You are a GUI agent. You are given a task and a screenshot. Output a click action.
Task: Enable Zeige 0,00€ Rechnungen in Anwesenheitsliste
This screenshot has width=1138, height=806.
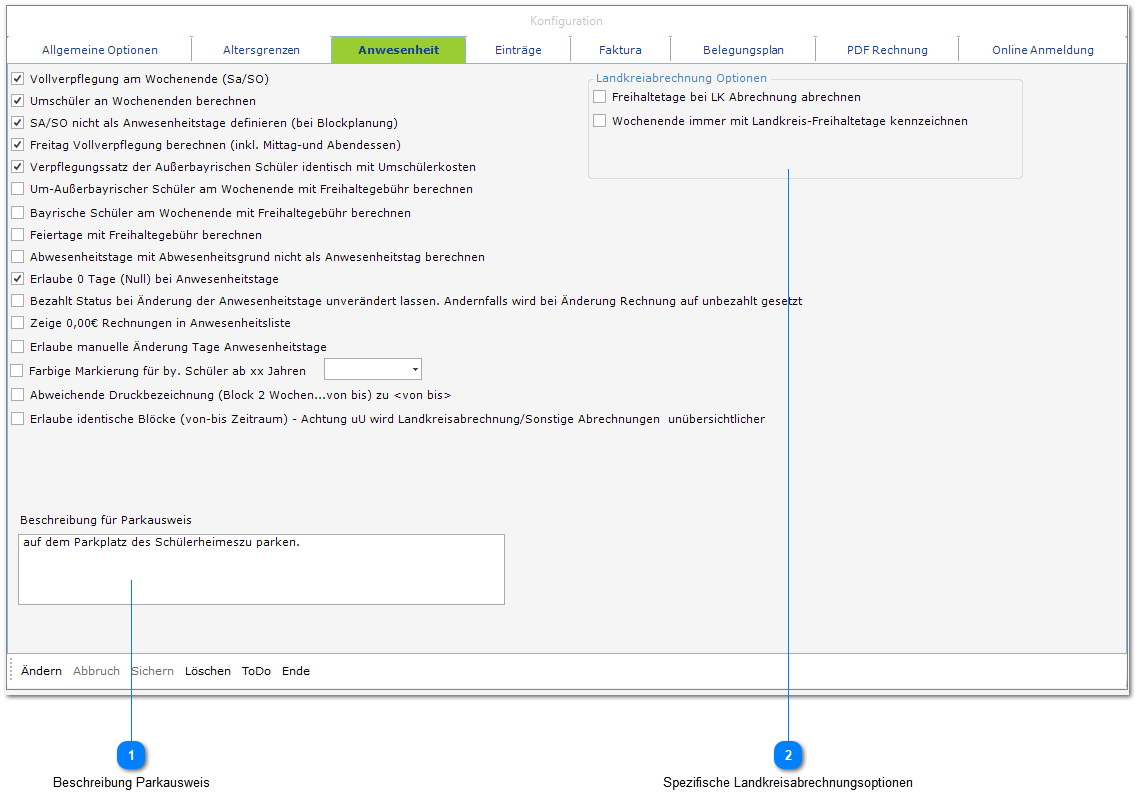pos(17,323)
